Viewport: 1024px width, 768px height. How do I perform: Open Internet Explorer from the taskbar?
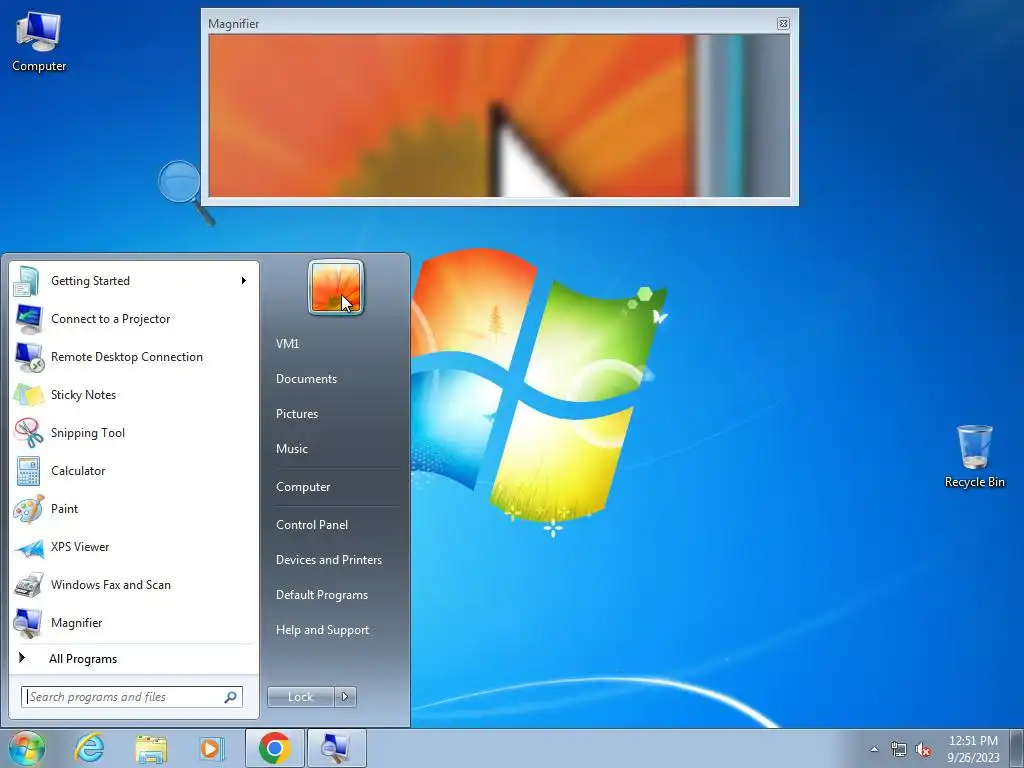(x=89, y=748)
